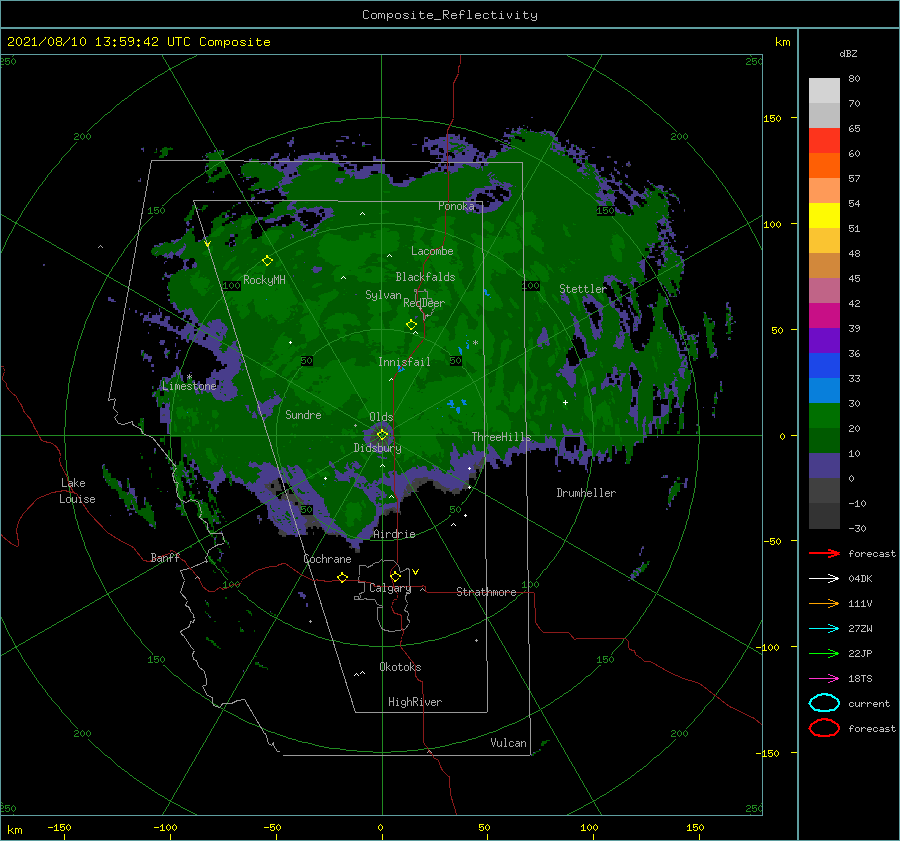Click the Calgary city label
900x841 pixels.
tap(390, 588)
